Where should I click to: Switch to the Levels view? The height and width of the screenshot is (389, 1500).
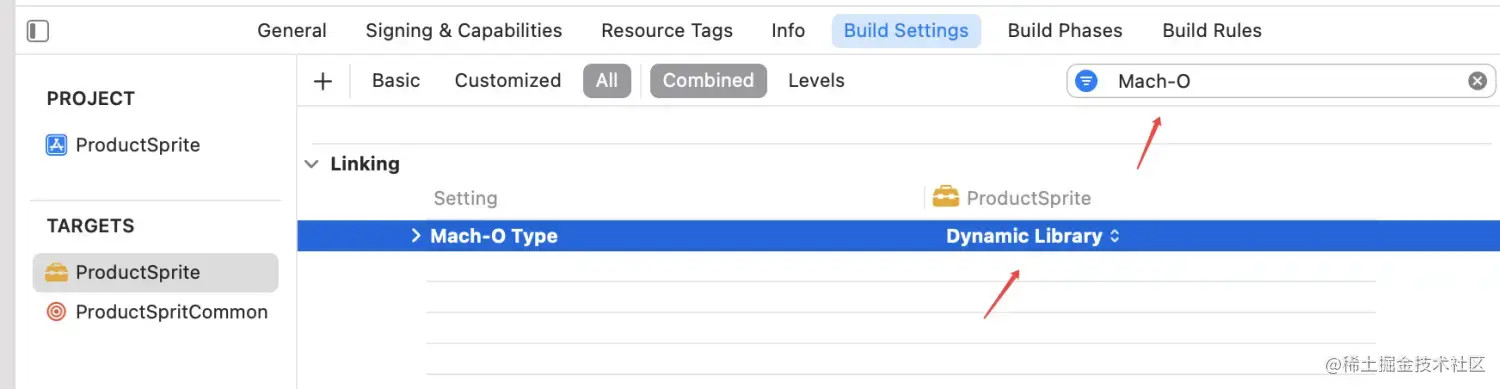point(816,81)
